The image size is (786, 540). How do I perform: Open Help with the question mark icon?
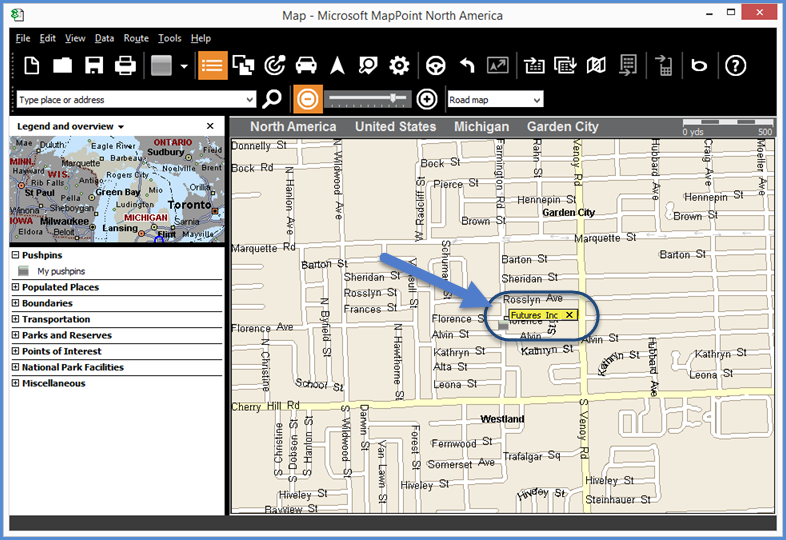(735, 66)
